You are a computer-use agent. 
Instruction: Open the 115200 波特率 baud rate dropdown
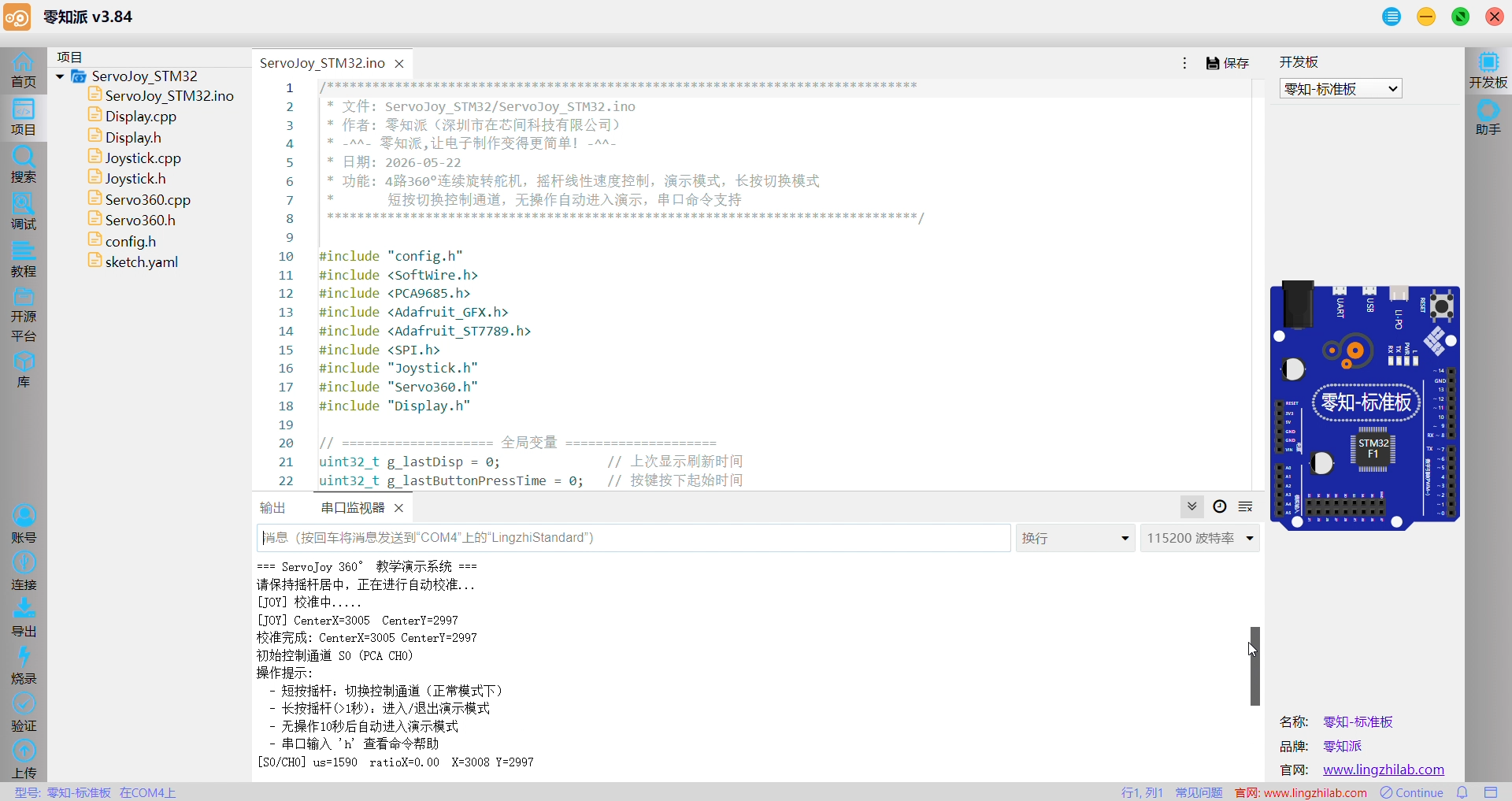pyautogui.click(x=1199, y=538)
